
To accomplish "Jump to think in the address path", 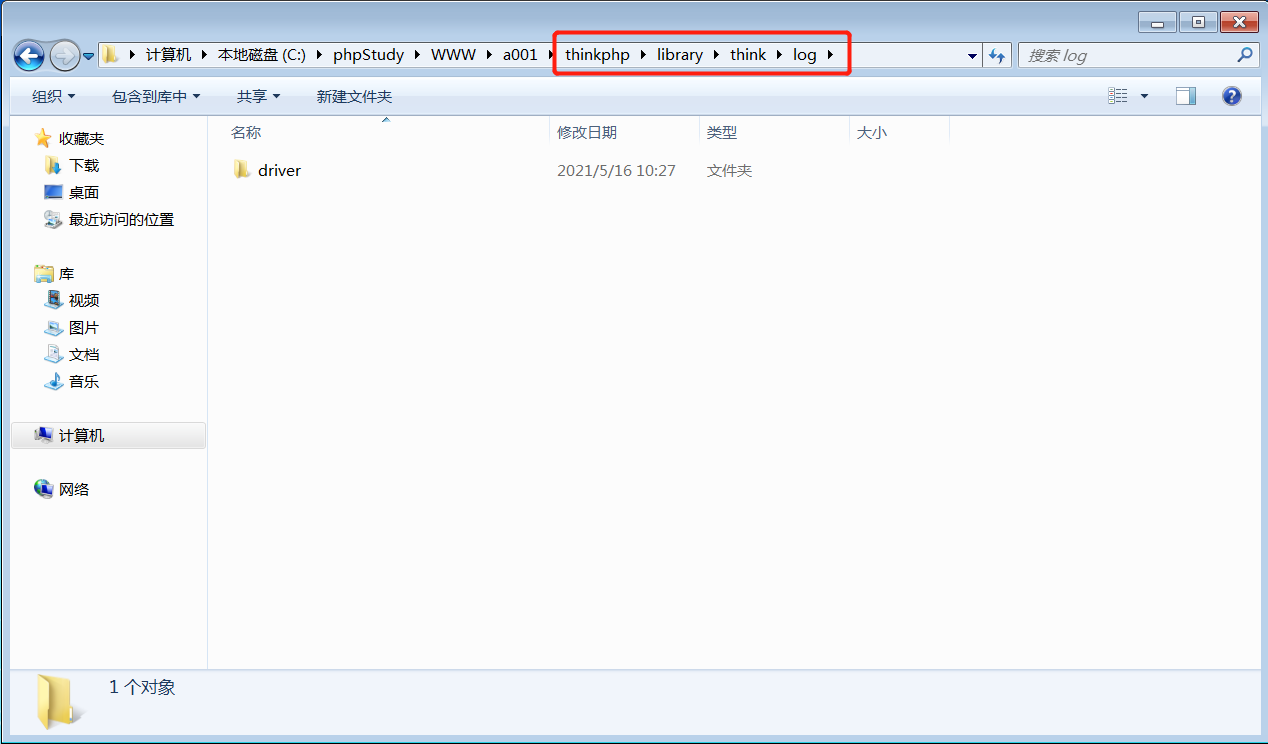I will 748,55.
